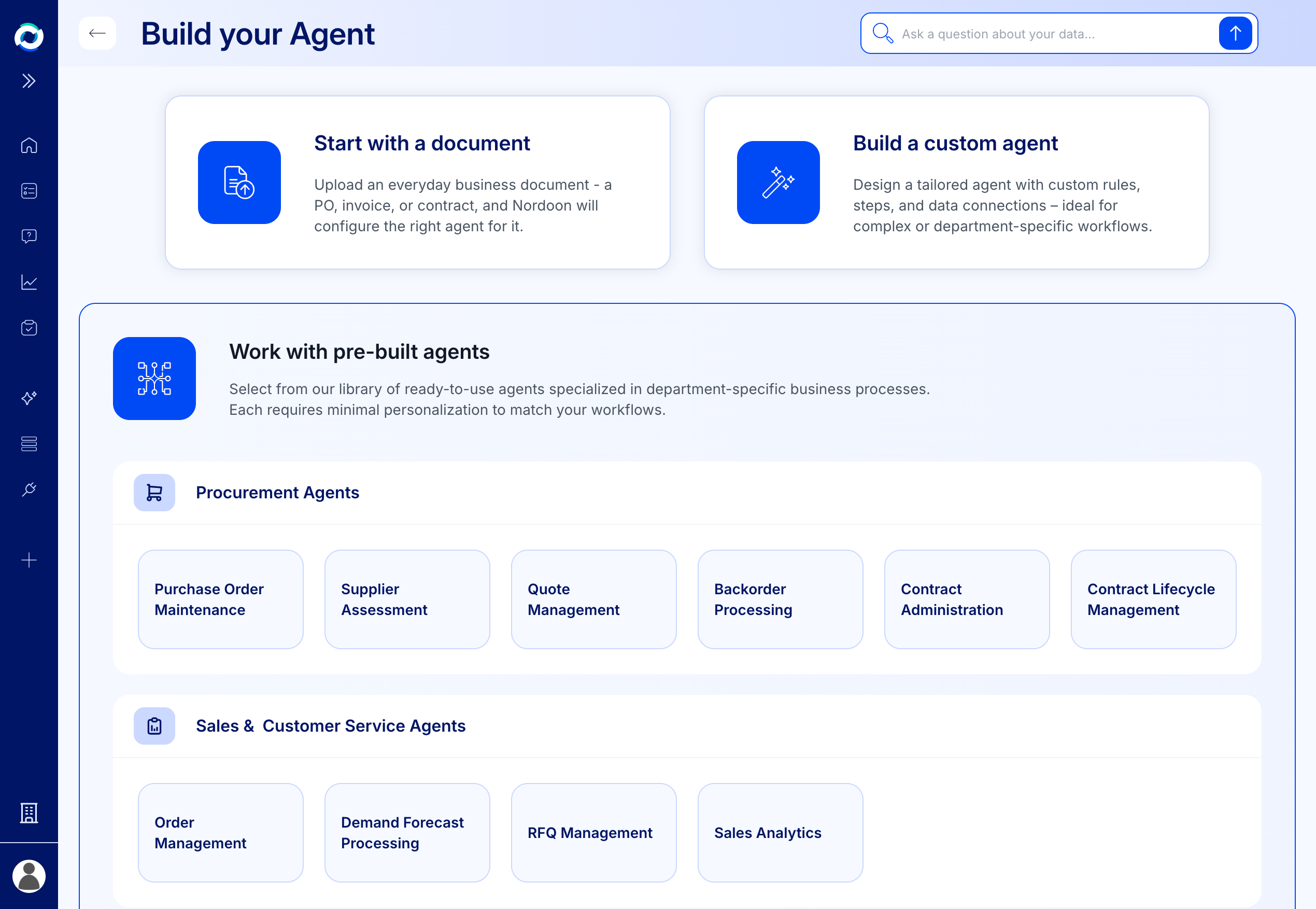1316x909 pixels.
Task: Click the home icon in sidebar
Action: [29, 145]
